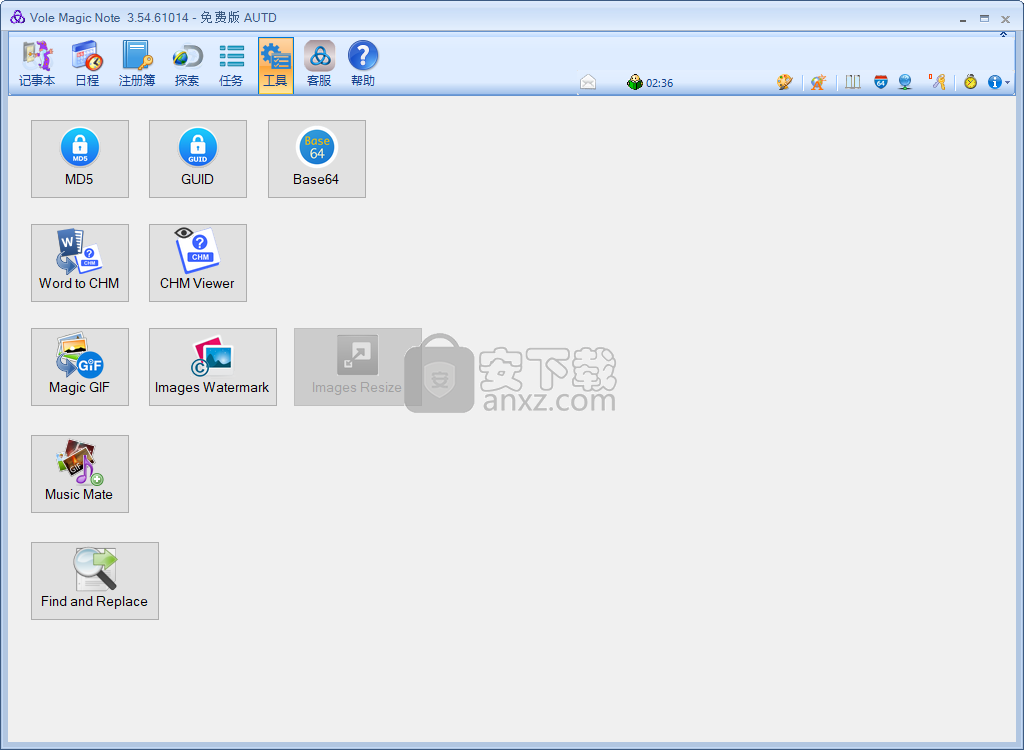Click the envelope mail icon
The height and width of the screenshot is (750, 1024).
pos(588,82)
